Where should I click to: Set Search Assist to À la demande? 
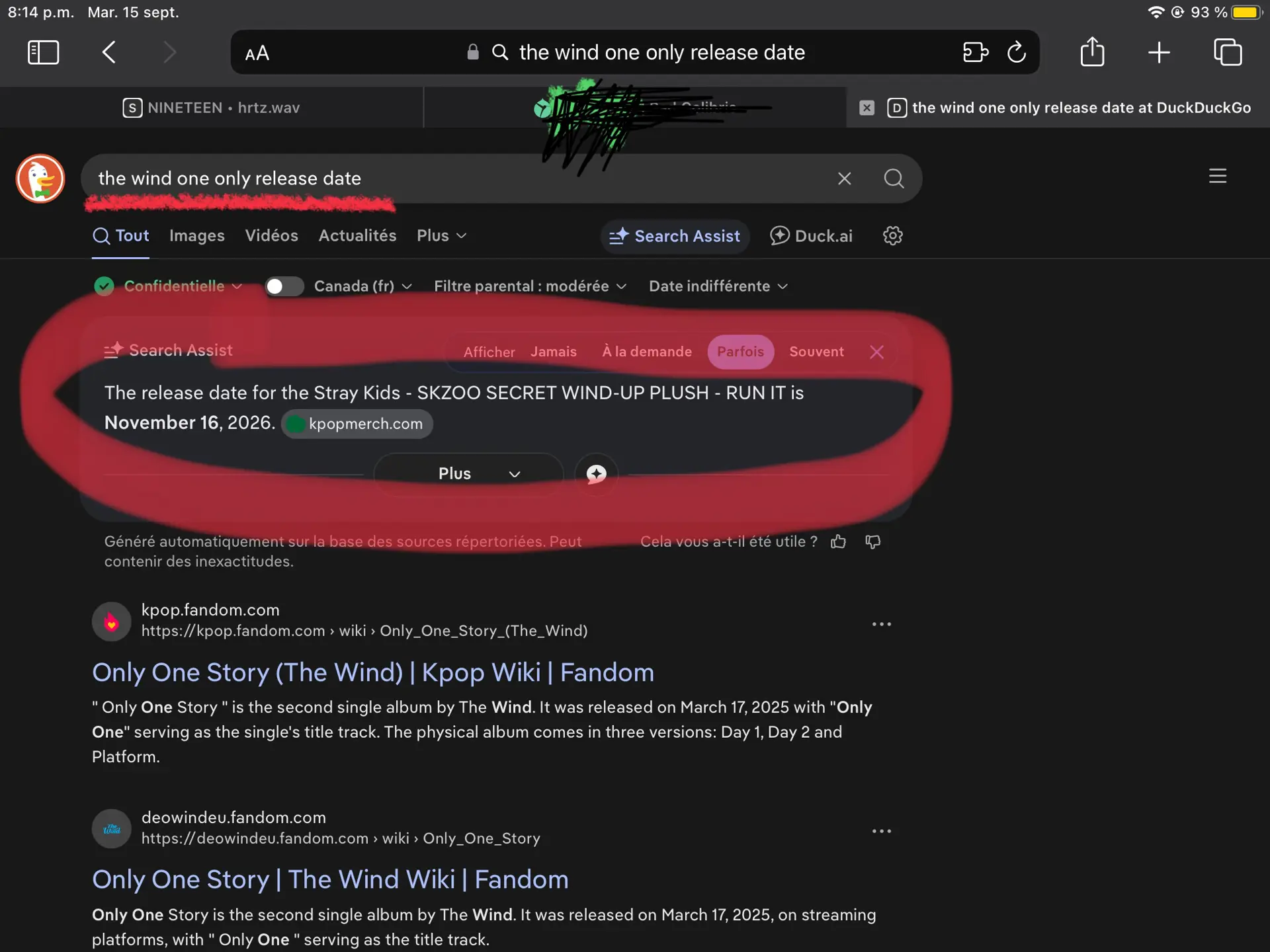[x=647, y=352]
